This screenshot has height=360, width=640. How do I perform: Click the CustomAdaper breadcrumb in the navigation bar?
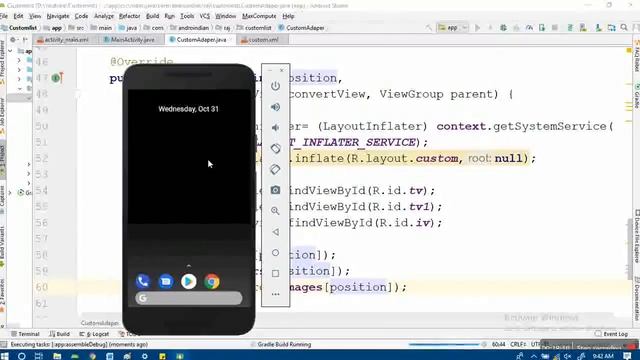tap(302, 28)
